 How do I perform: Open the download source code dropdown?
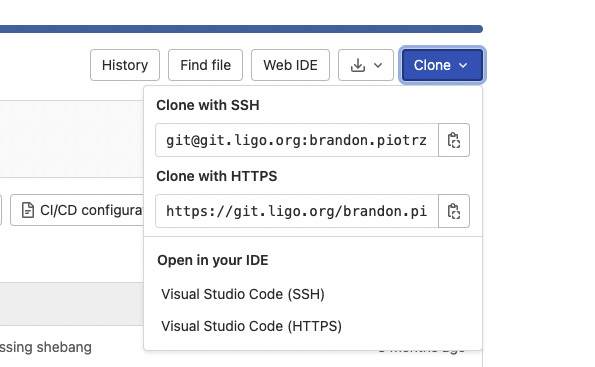click(x=366, y=65)
